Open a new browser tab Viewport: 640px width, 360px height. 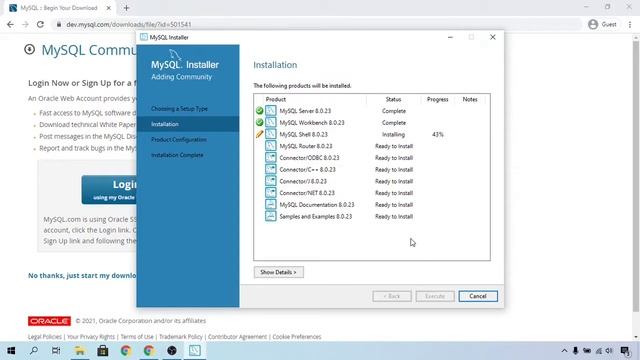[x=126, y=8]
